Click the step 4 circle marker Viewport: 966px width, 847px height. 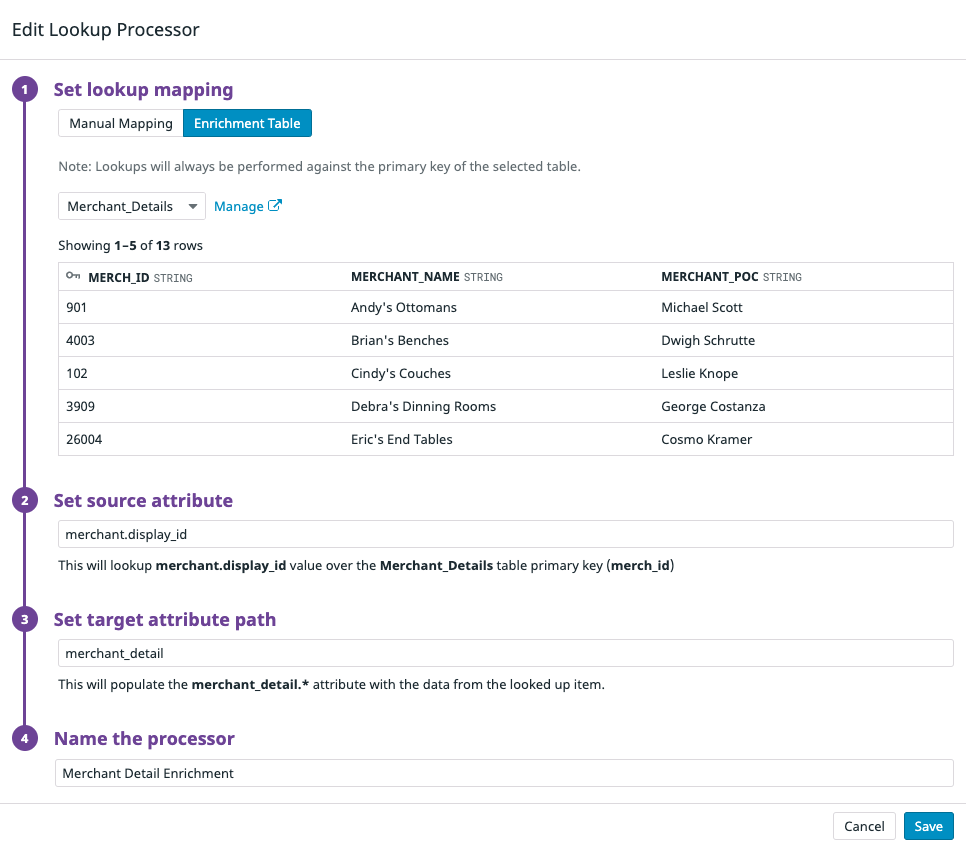point(24,739)
